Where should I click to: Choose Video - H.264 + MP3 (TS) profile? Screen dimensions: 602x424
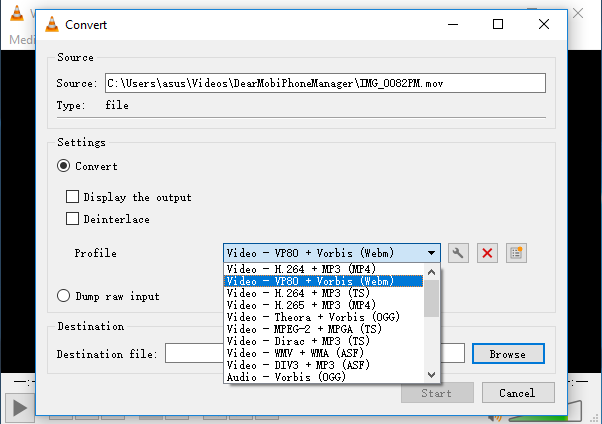point(324,293)
